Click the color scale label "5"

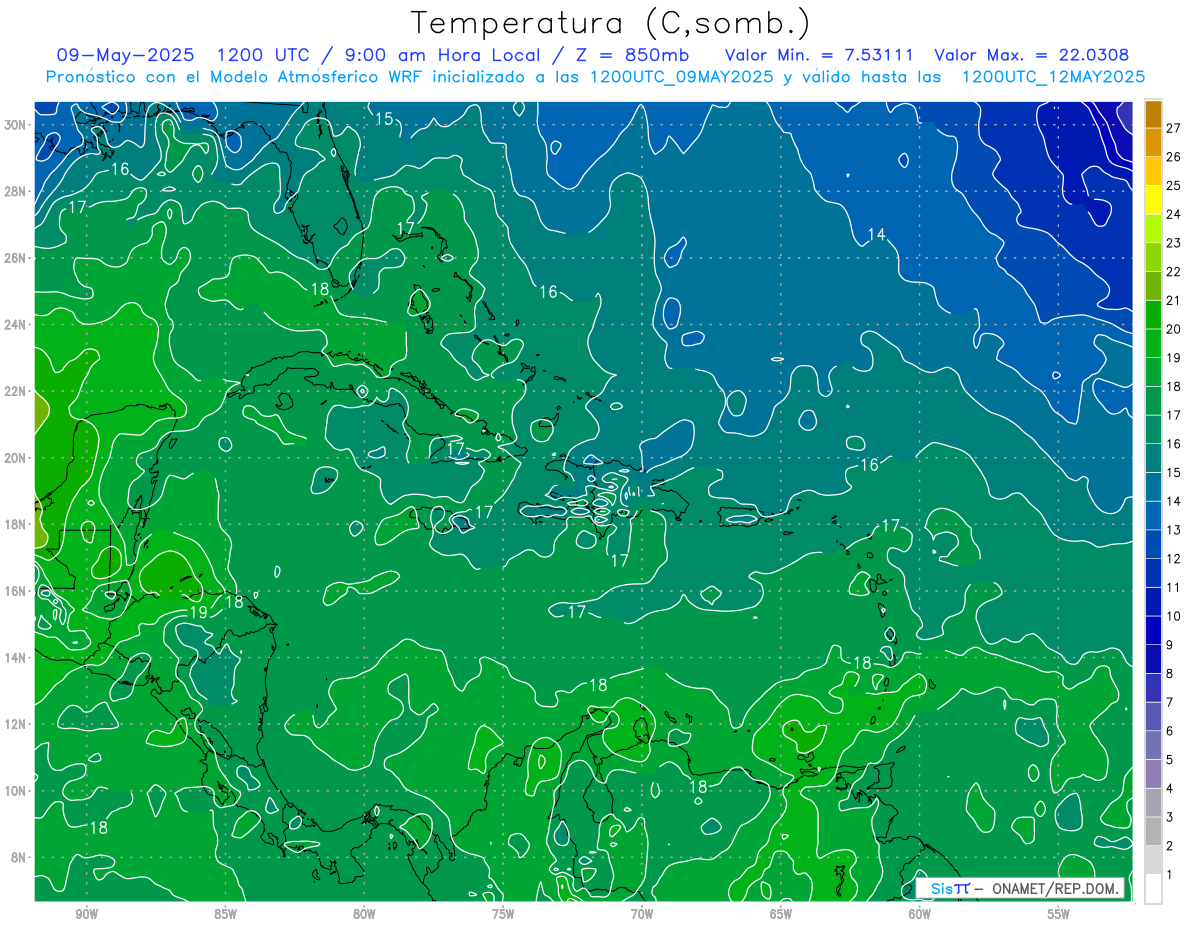[x=1170, y=761]
